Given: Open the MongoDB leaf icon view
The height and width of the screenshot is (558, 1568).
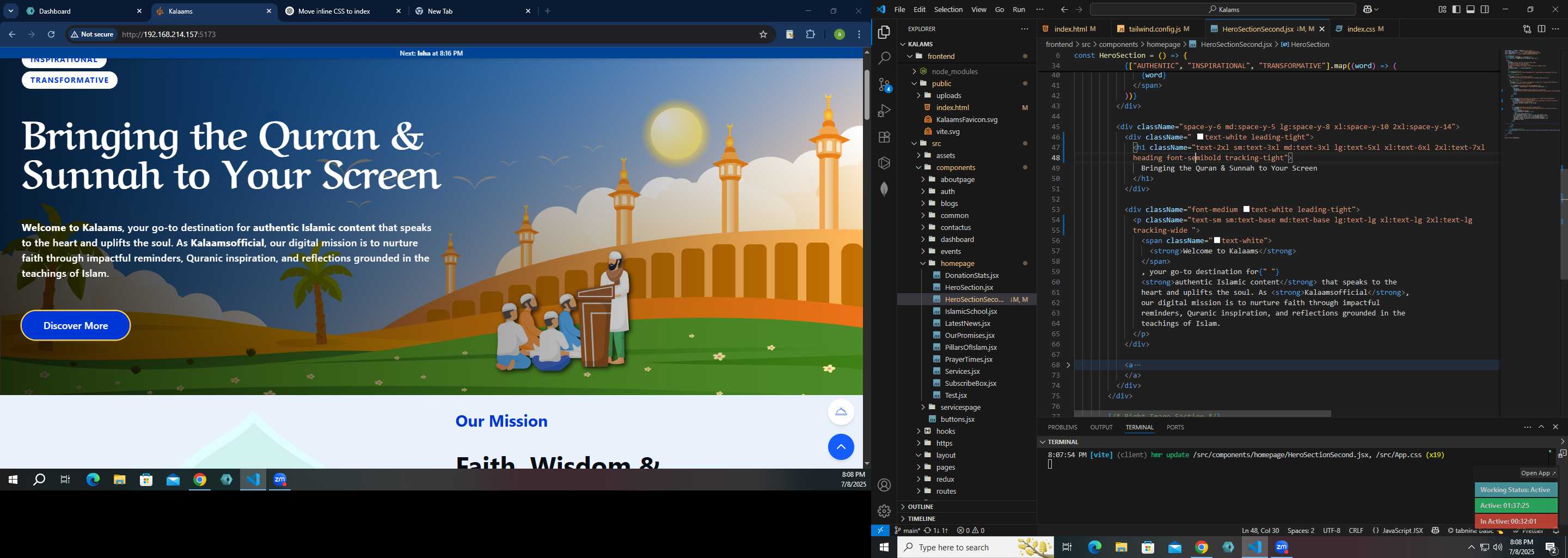Looking at the screenshot, I should coord(884,190).
